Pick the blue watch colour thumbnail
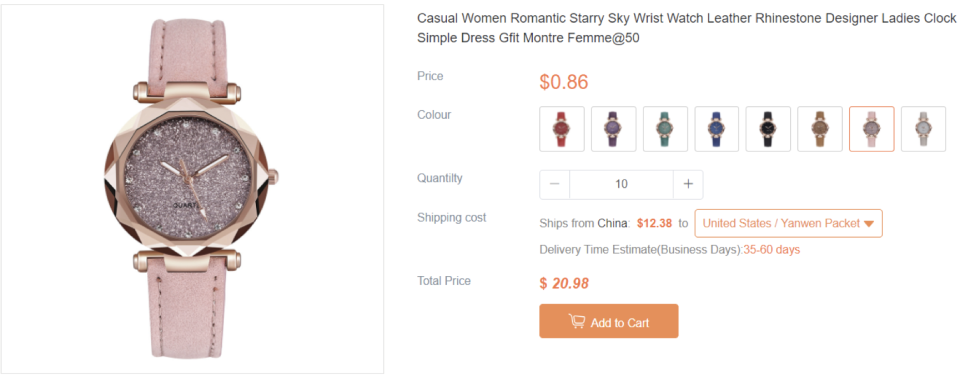960x376 pixels. (717, 129)
